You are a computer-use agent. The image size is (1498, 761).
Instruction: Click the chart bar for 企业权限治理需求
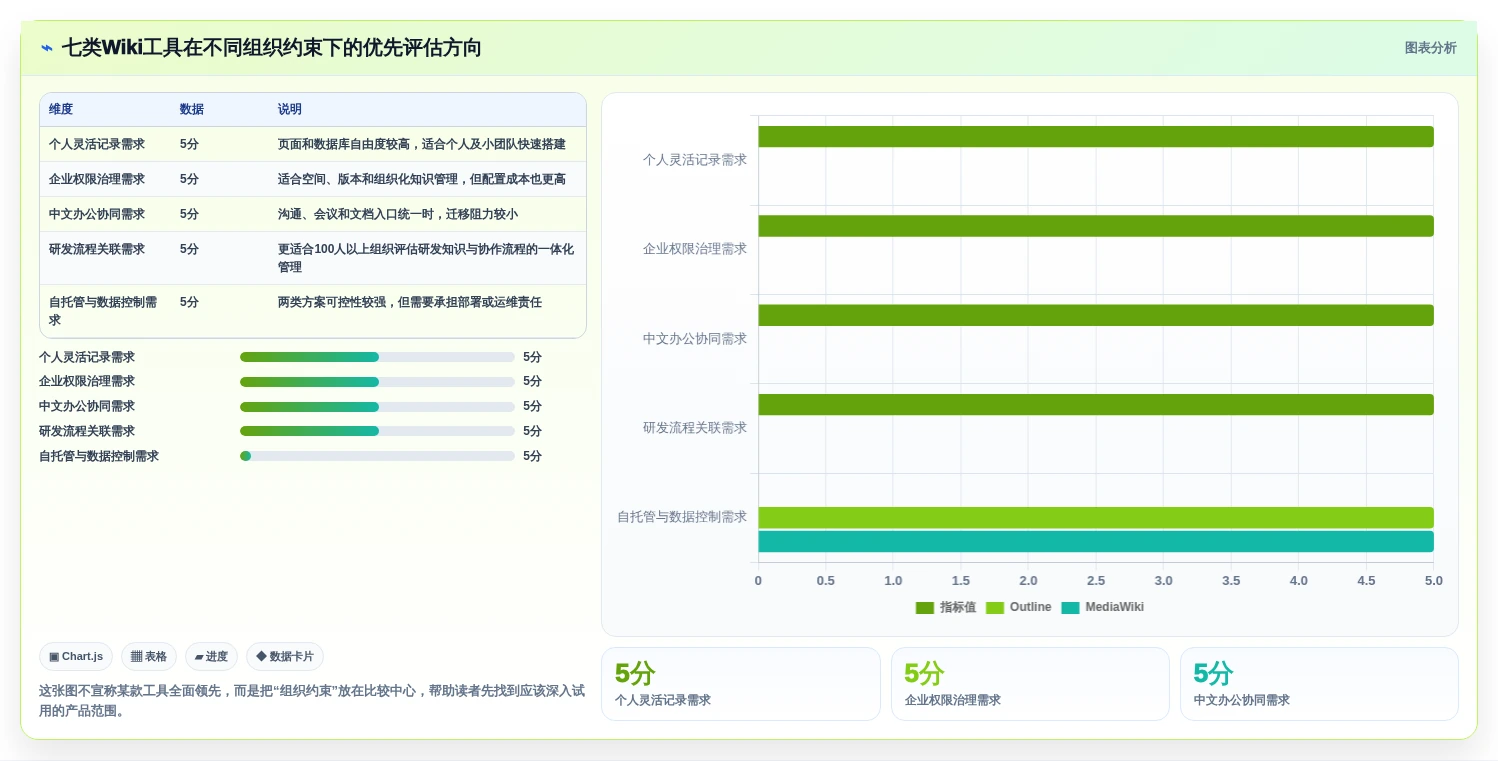point(1096,226)
